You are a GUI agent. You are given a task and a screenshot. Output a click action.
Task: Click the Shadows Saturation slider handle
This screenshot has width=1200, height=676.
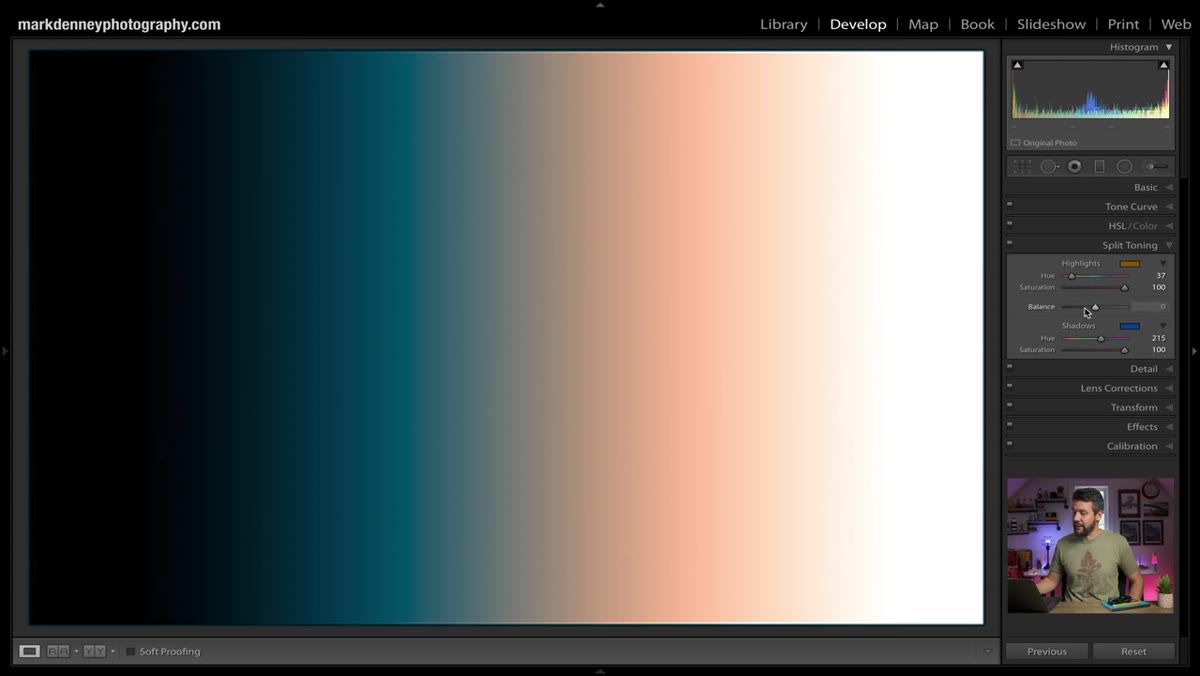pos(1124,350)
